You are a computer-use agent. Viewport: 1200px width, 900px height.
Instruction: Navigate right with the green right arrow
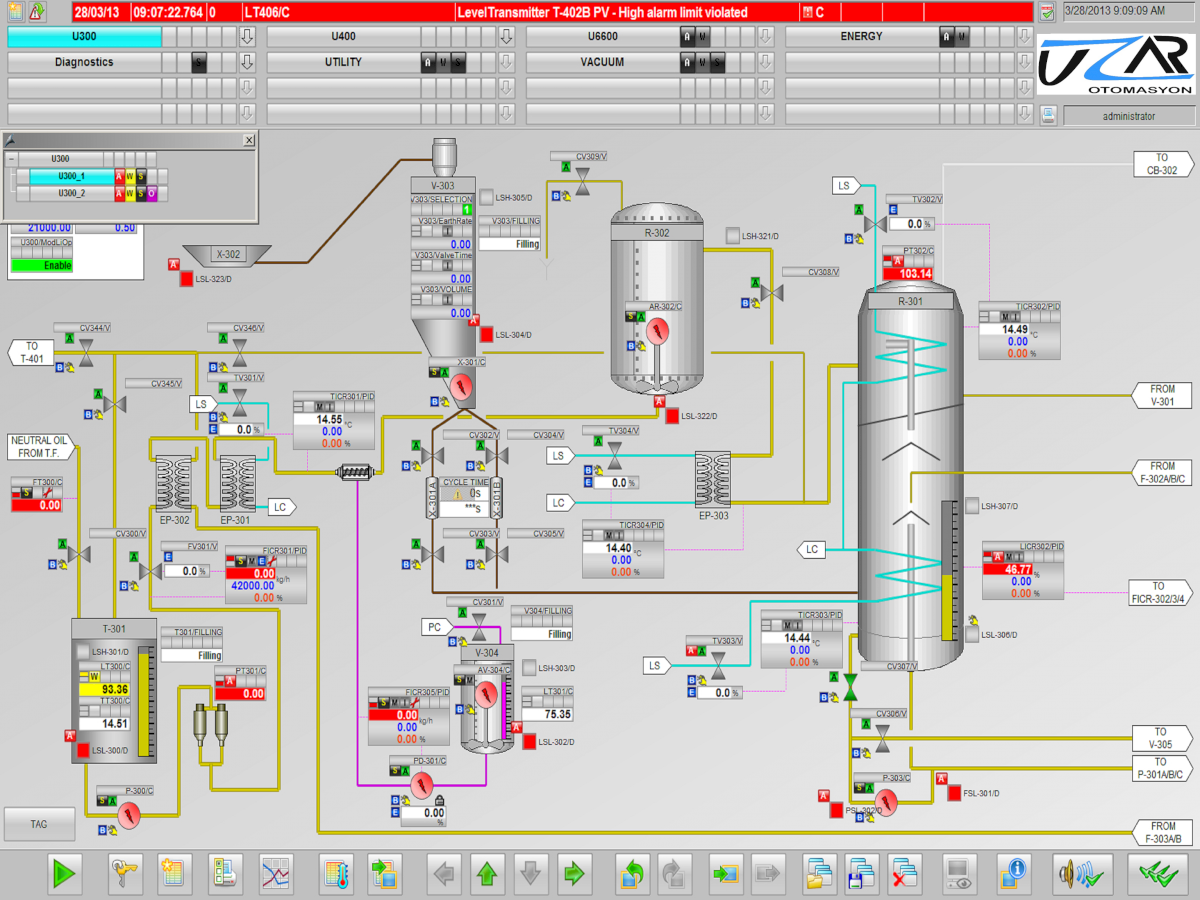pyautogui.click(x=574, y=873)
